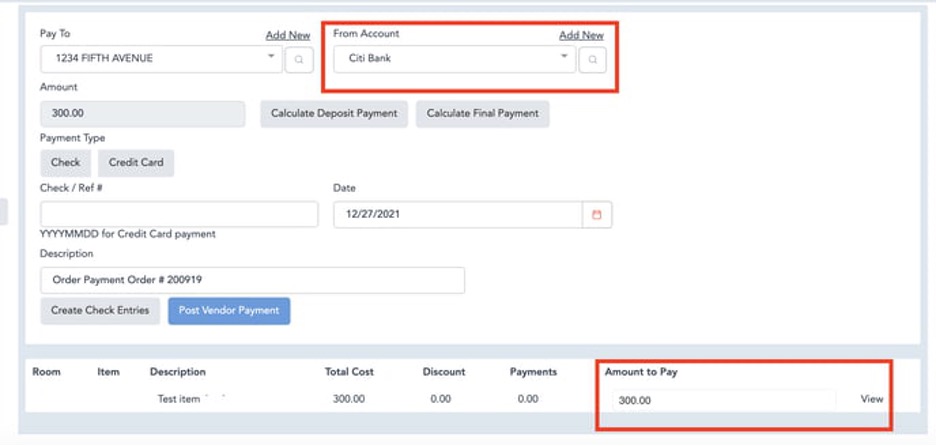Click the Amount to Pay column header
Image resolution: width=936 pixels, height=446 pixels.
[x=641, y=372]
